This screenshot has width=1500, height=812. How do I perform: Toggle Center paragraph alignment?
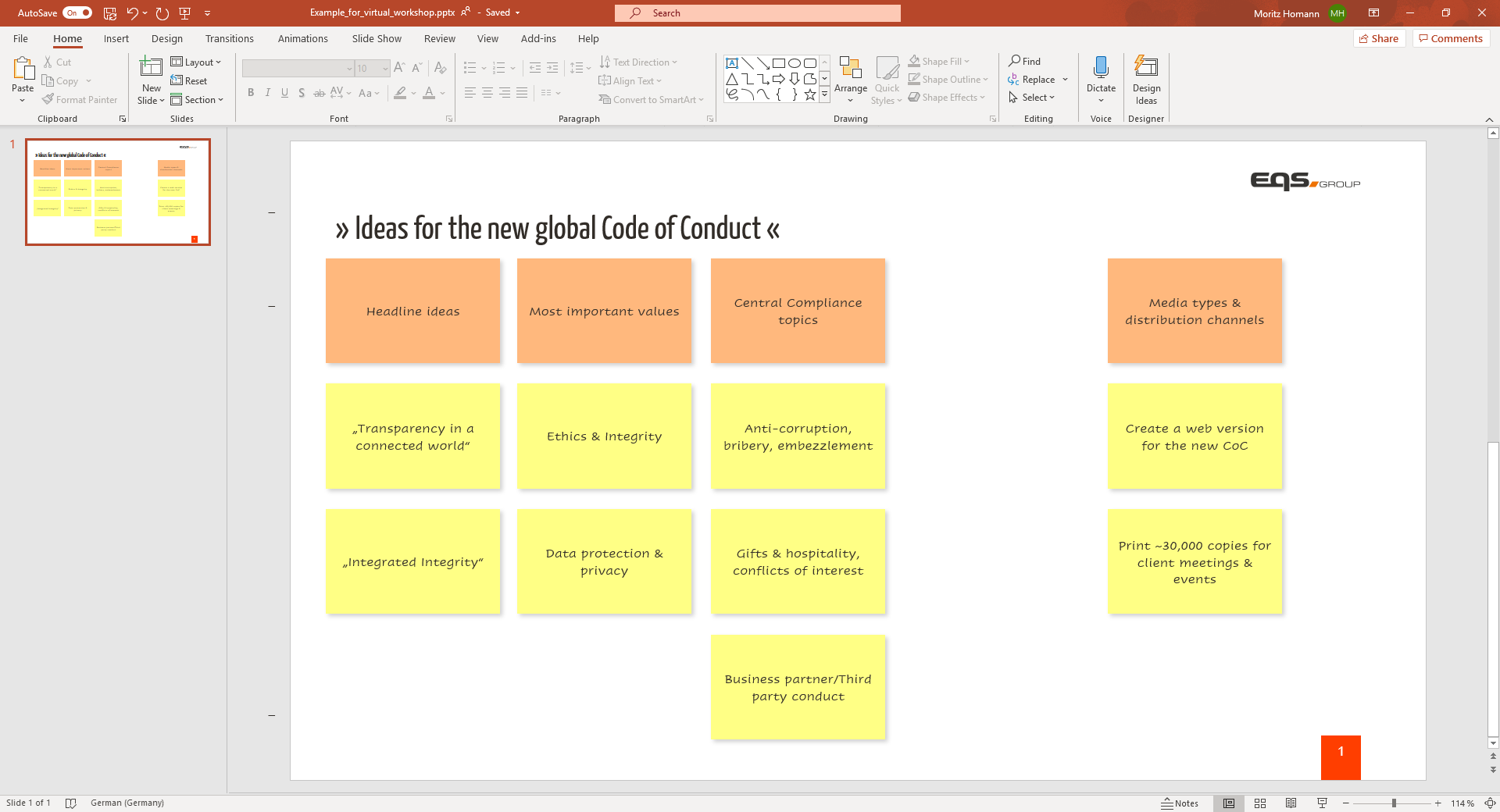pyautogui.click(x=487, y=93)
